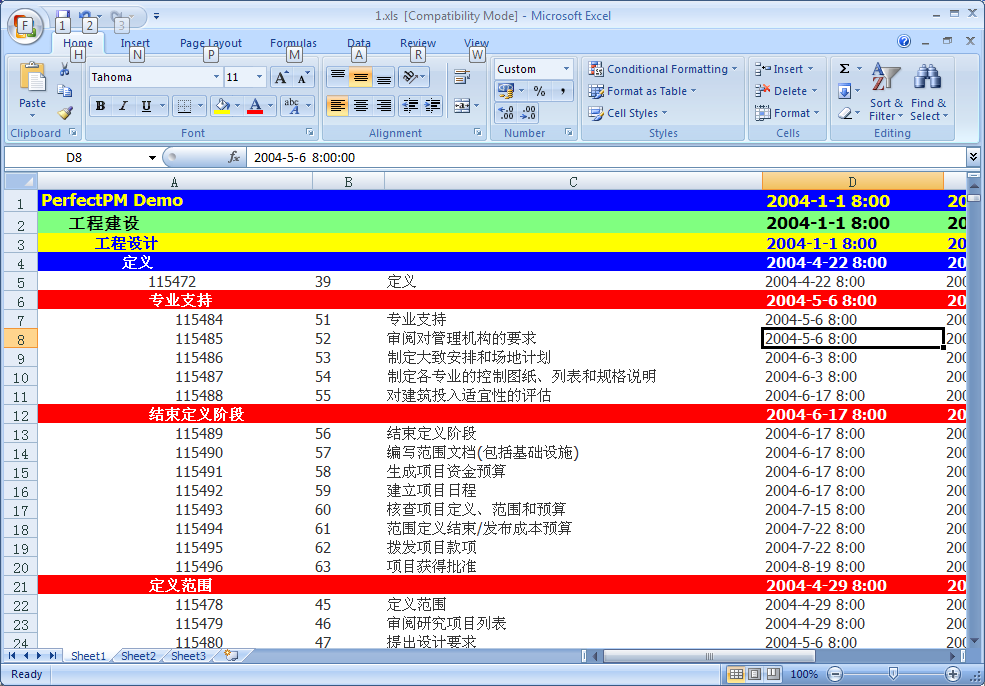This screenshot has height=686, width=985.
Task: Set Middle Align vertical alignment
Action: click(x=361, y=77)
